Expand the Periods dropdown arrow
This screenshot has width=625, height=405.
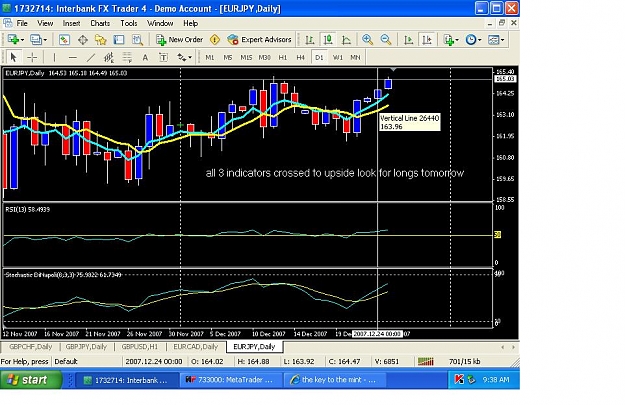479,40
